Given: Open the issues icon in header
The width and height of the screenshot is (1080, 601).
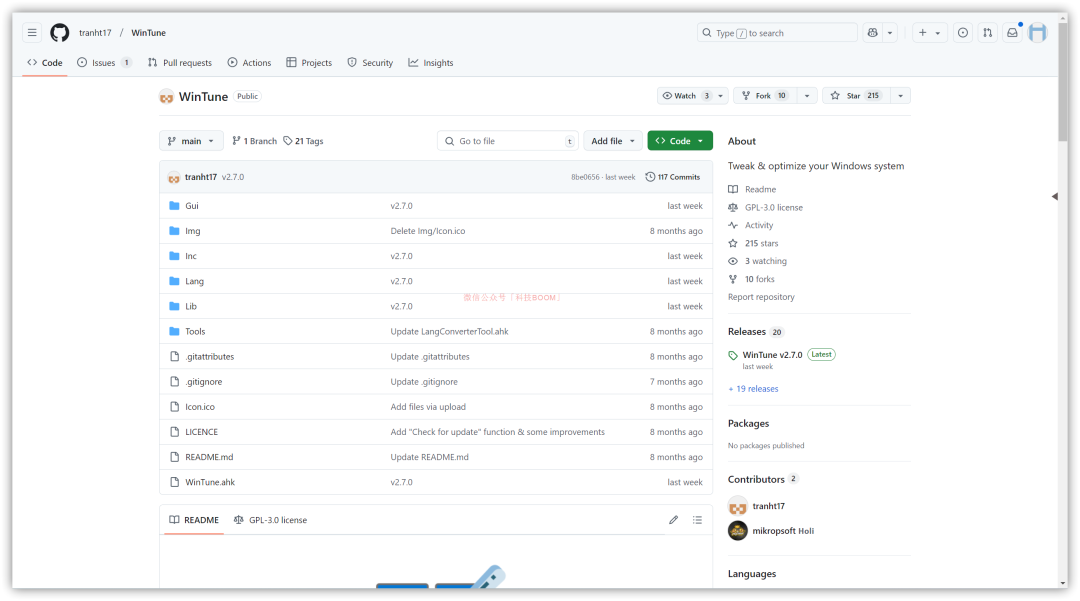Looking at the screenshot, I should coord(963,32).
